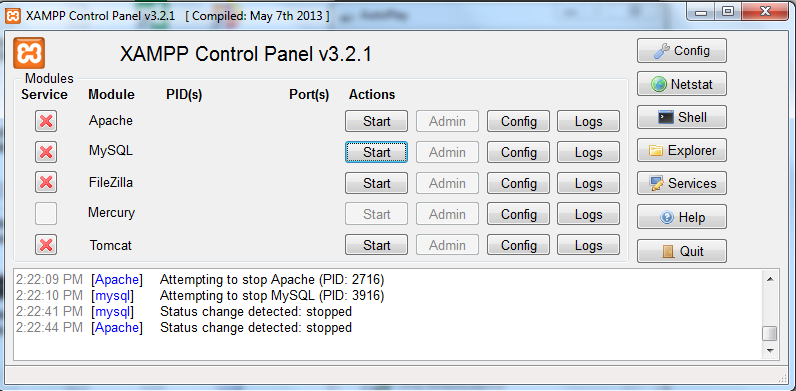Open the Shell terminal icon button
The image size is (796, 391).
pyautogui.click(x=682, y=117)
